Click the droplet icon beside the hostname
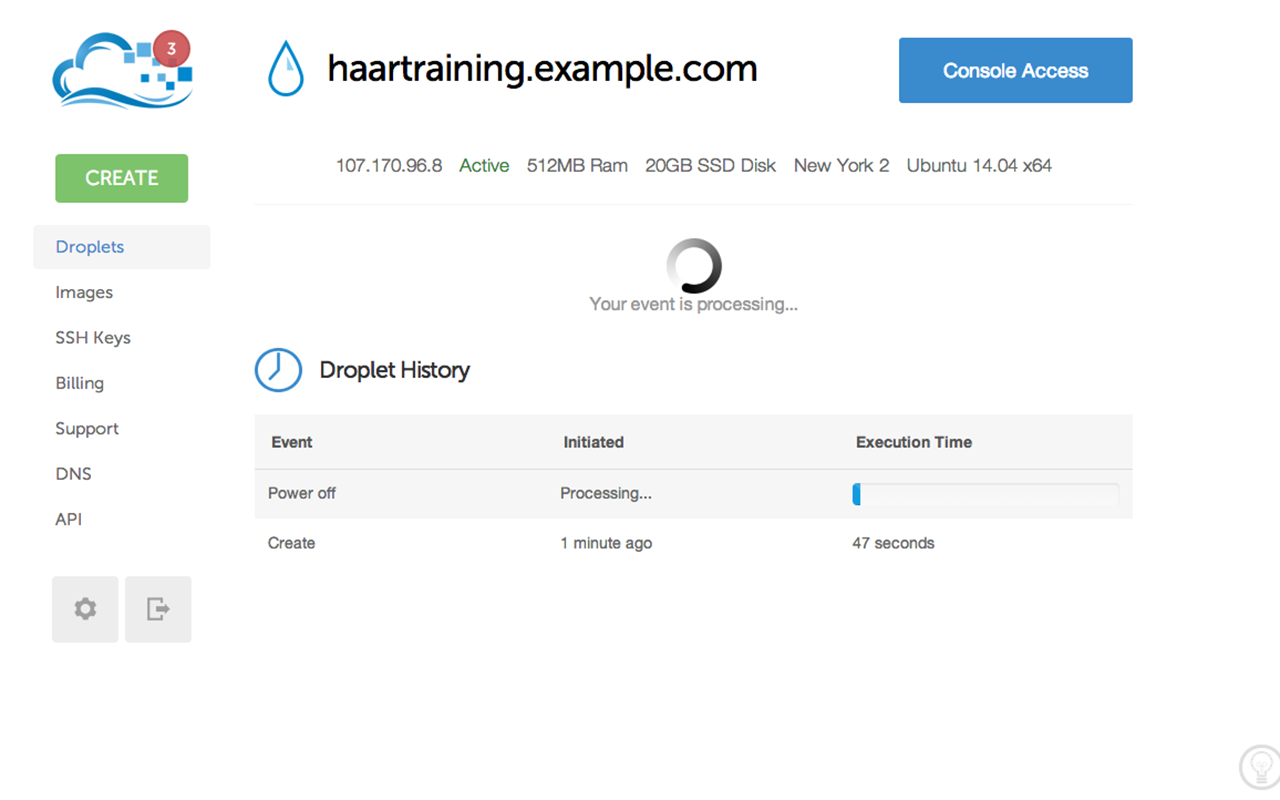This screenshot has height=800, width=1280. point(286,68)
